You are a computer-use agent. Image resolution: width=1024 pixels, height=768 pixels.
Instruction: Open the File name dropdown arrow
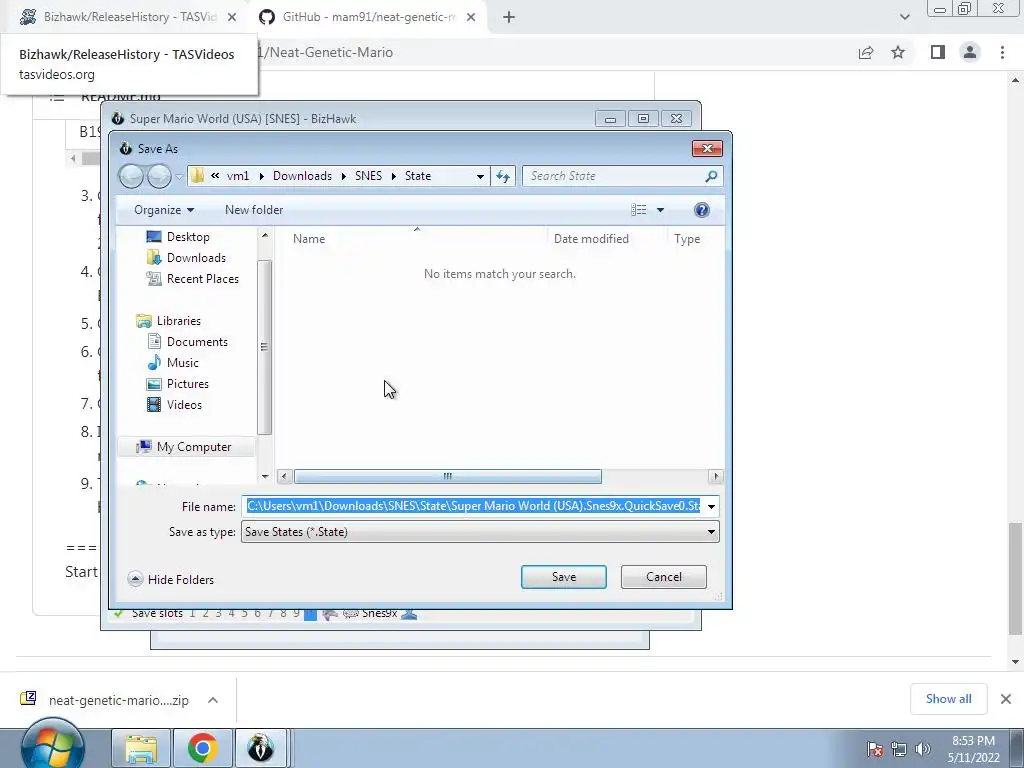click(x=711, y=506)
